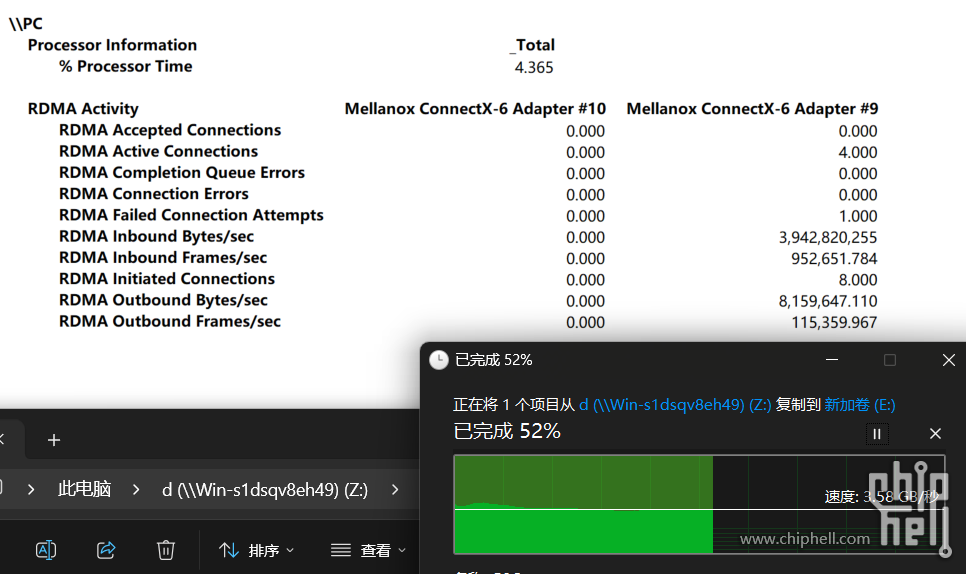The width and height of the screenshot is (966, 574).
Task: Click the share icon in Explorer toolbar
Action: pos(106,549)
